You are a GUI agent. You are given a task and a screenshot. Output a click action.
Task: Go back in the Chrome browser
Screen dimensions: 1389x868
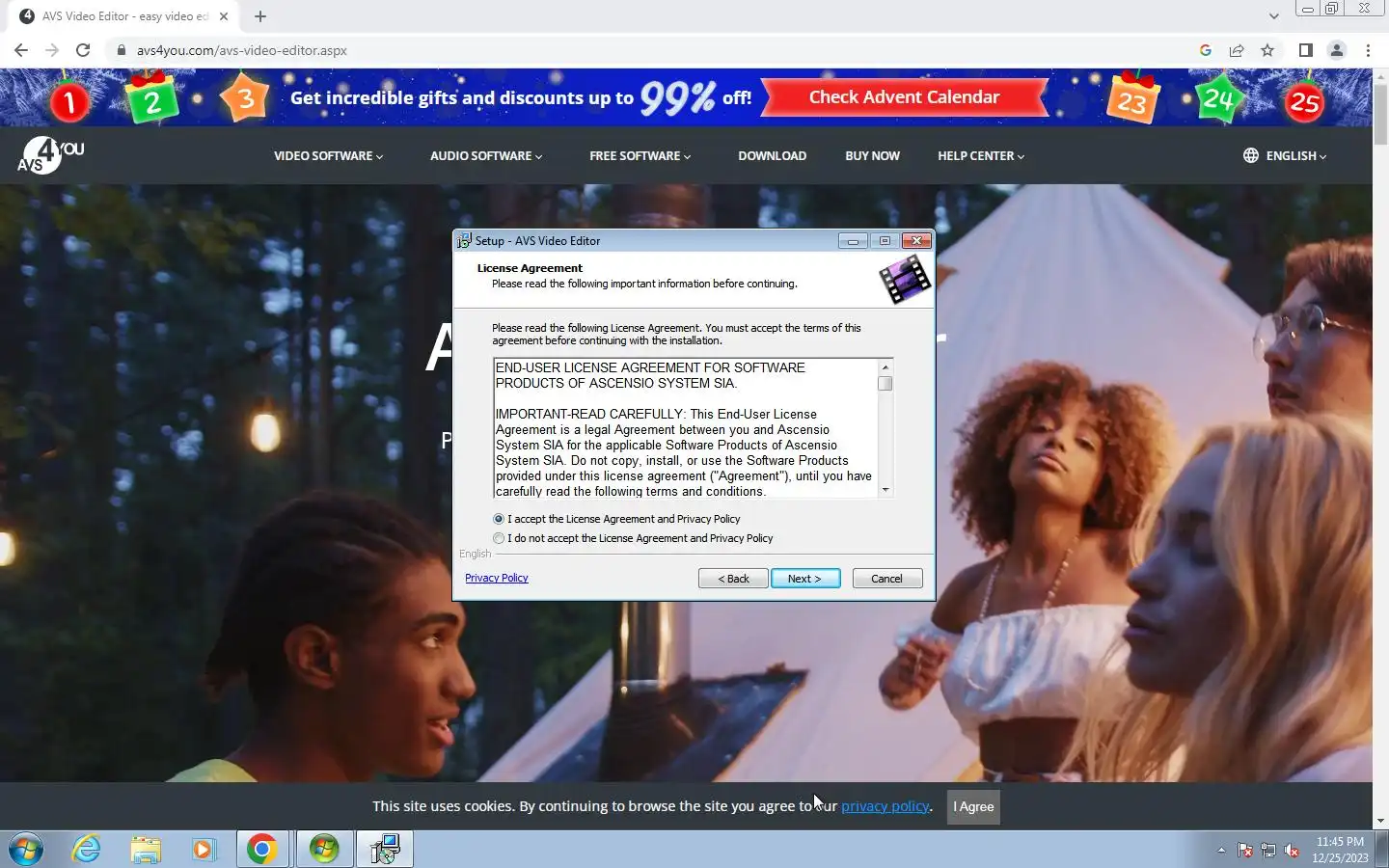pos(21,50)
